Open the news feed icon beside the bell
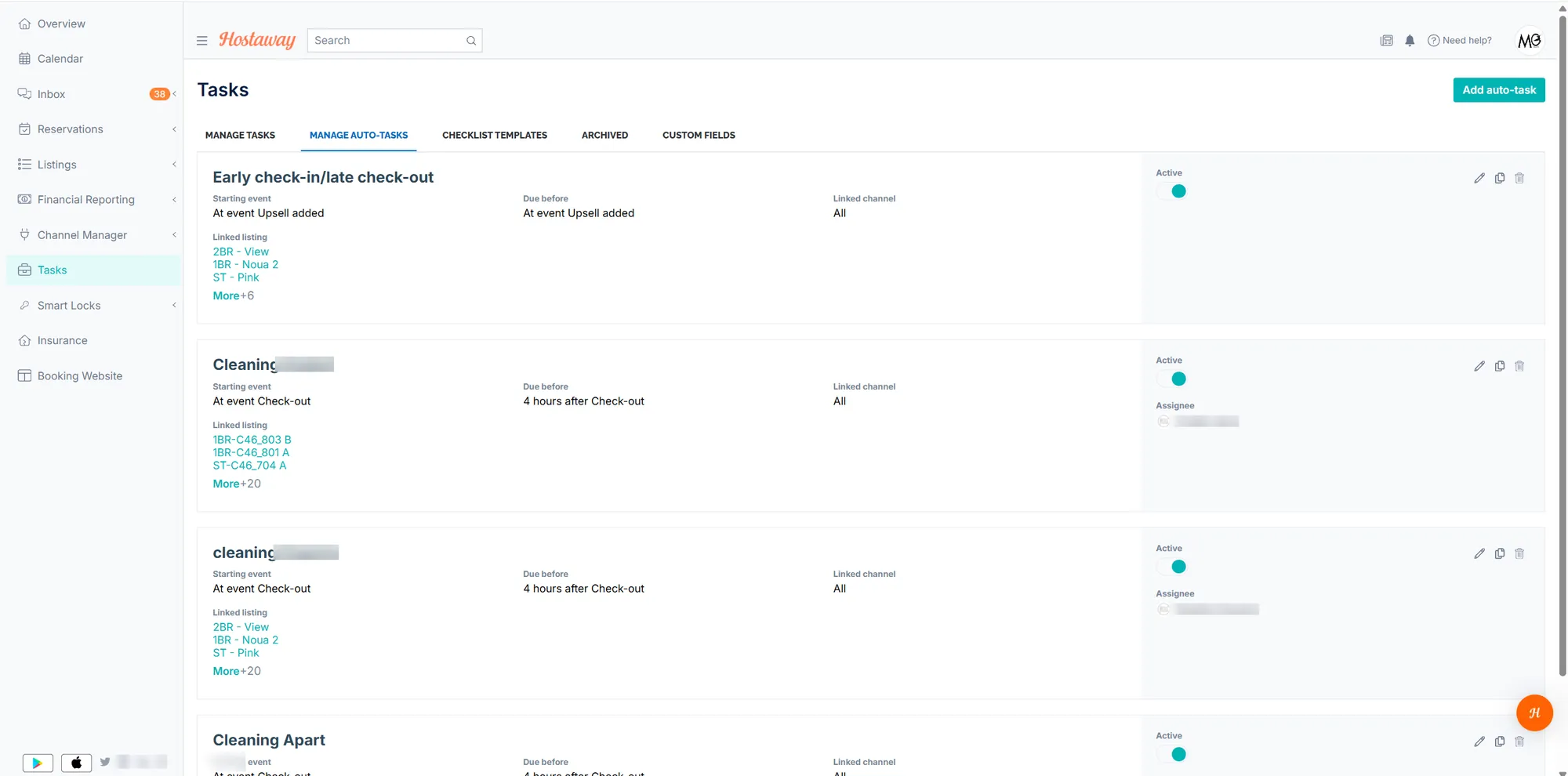Image resolution: width=1568 pixels, height=776 pixels. coord(1386,41)
